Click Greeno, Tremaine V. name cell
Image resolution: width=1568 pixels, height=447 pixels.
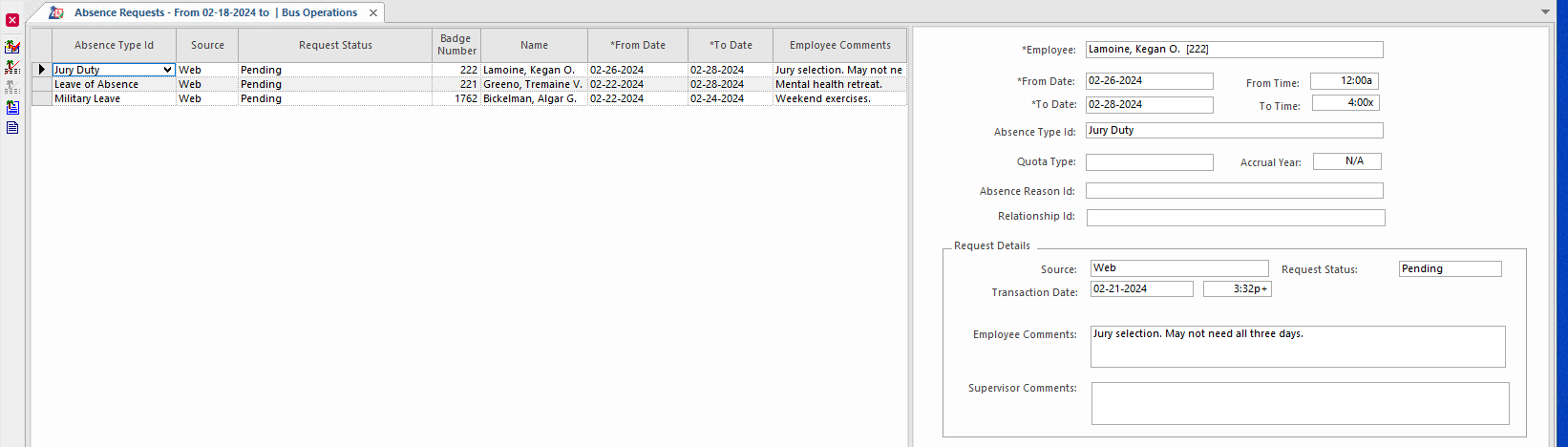(534, 84)
